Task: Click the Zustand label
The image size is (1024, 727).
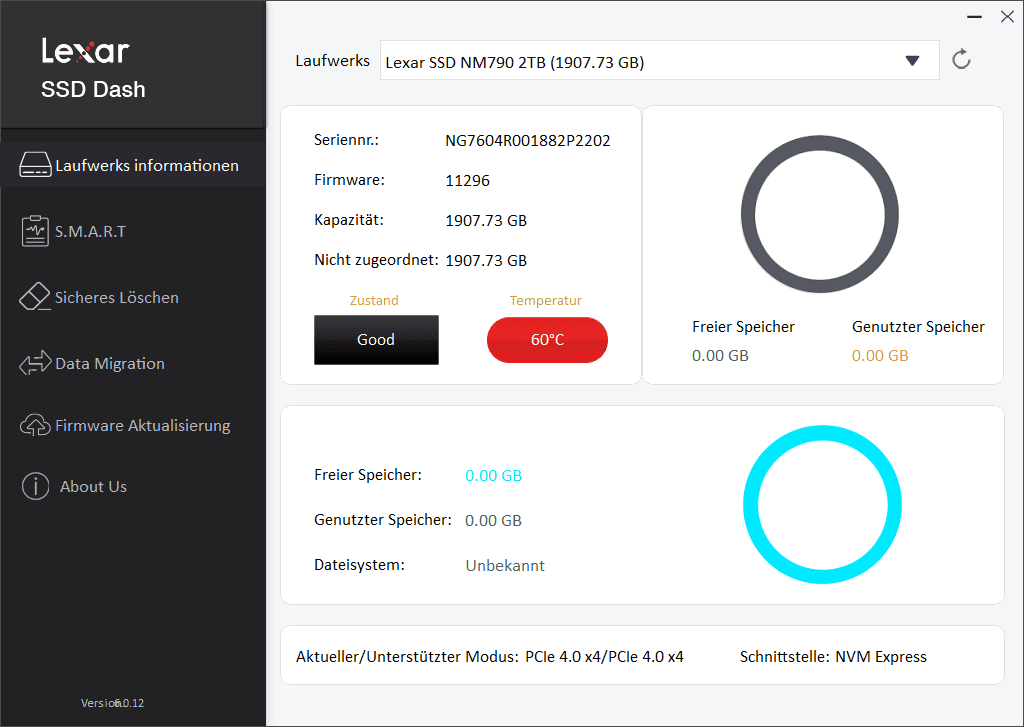Action: pyautogui.click(x=374, y=300)
